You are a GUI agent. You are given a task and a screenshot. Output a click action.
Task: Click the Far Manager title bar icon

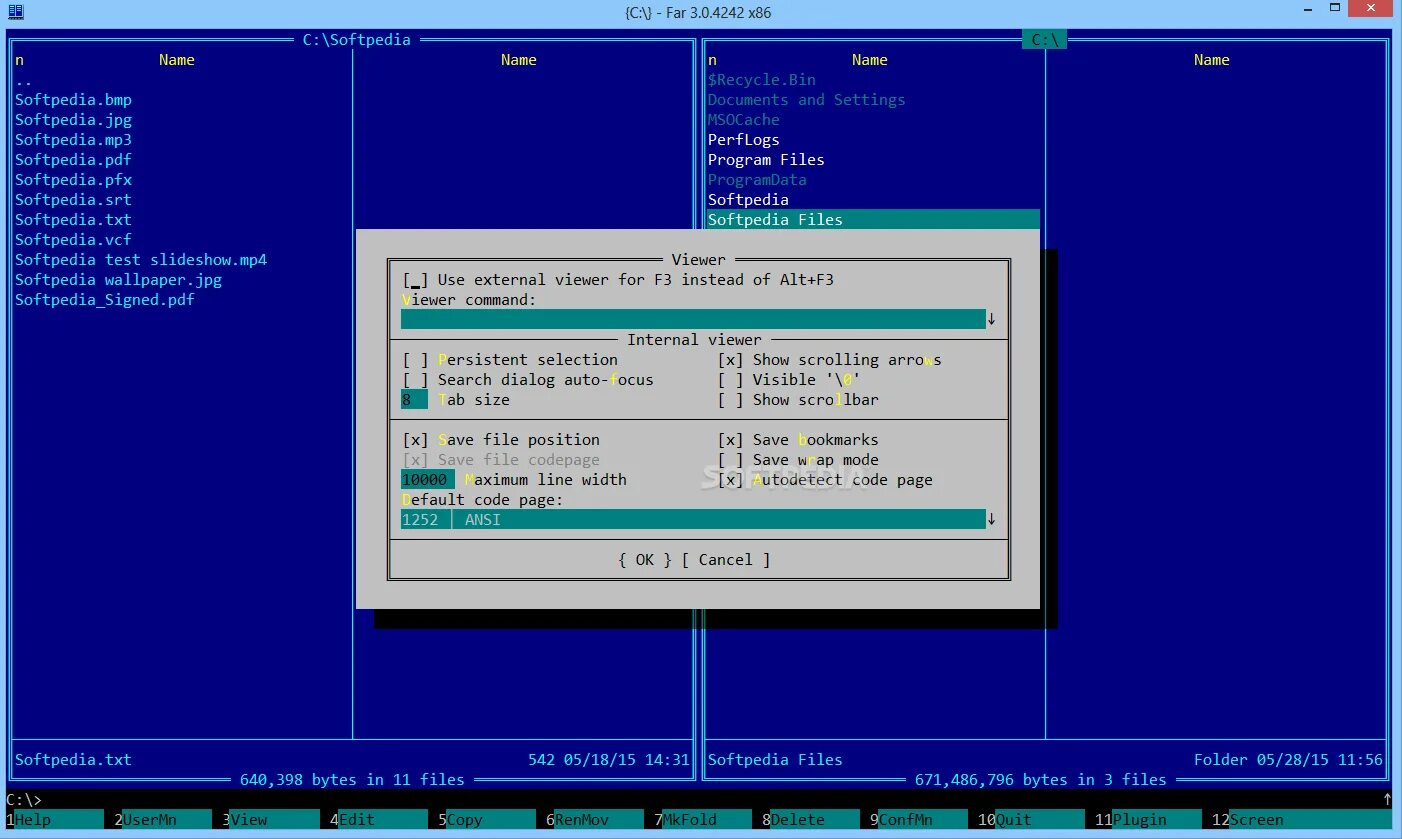(x=15, y=12)
